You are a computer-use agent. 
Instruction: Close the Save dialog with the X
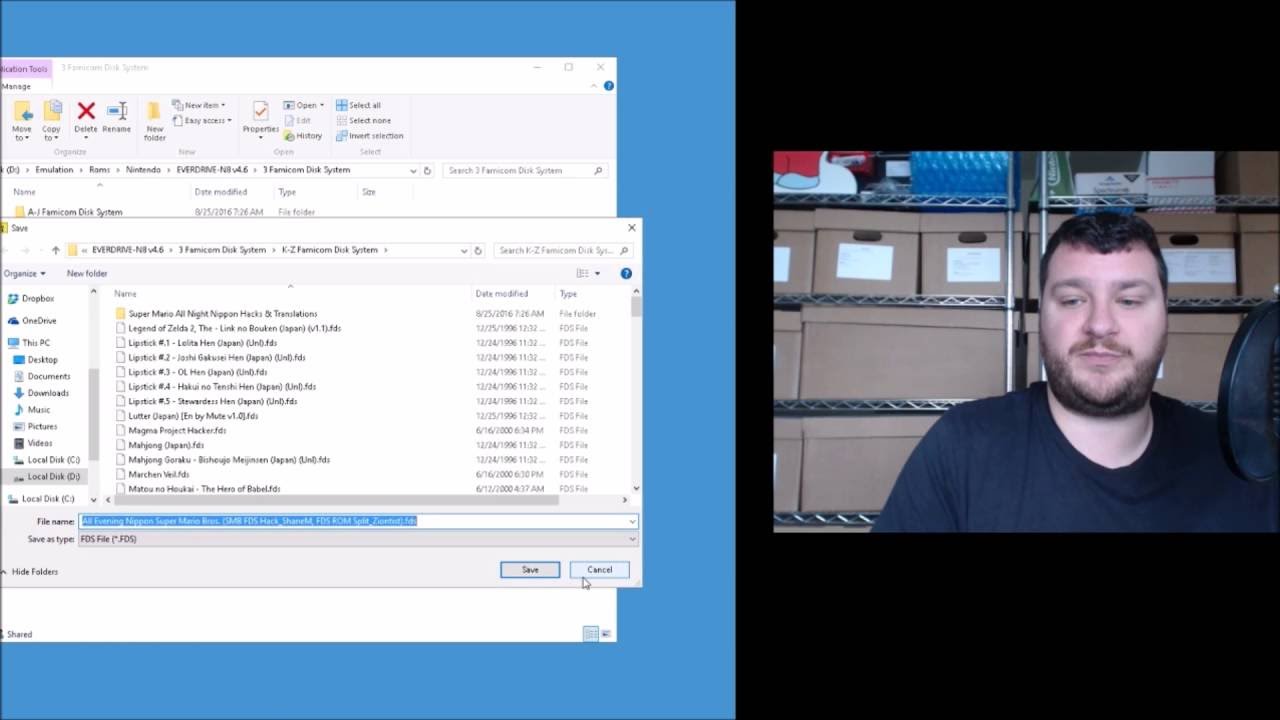631,228
